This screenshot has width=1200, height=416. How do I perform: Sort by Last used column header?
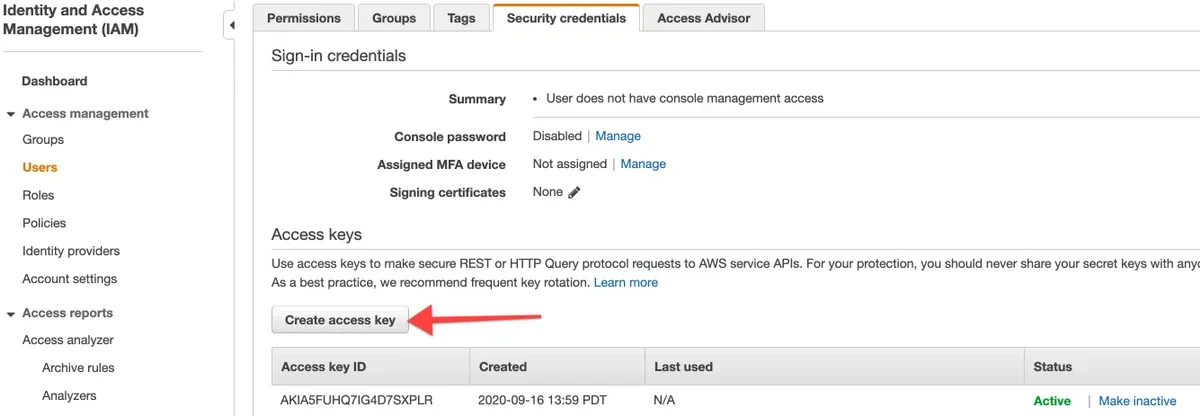[834, 367]
